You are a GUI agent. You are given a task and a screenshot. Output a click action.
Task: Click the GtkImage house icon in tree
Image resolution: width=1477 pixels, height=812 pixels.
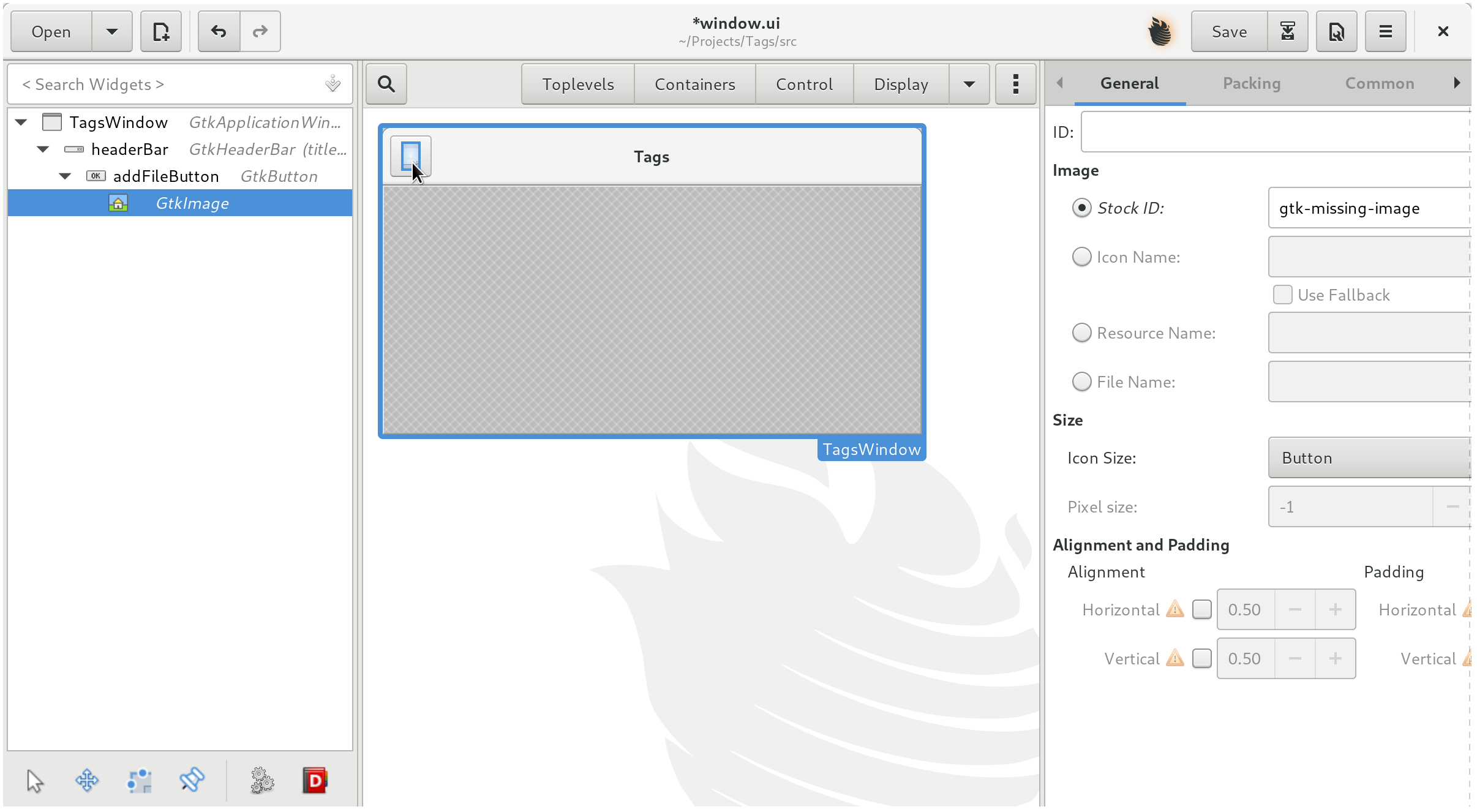click(118, 203)
